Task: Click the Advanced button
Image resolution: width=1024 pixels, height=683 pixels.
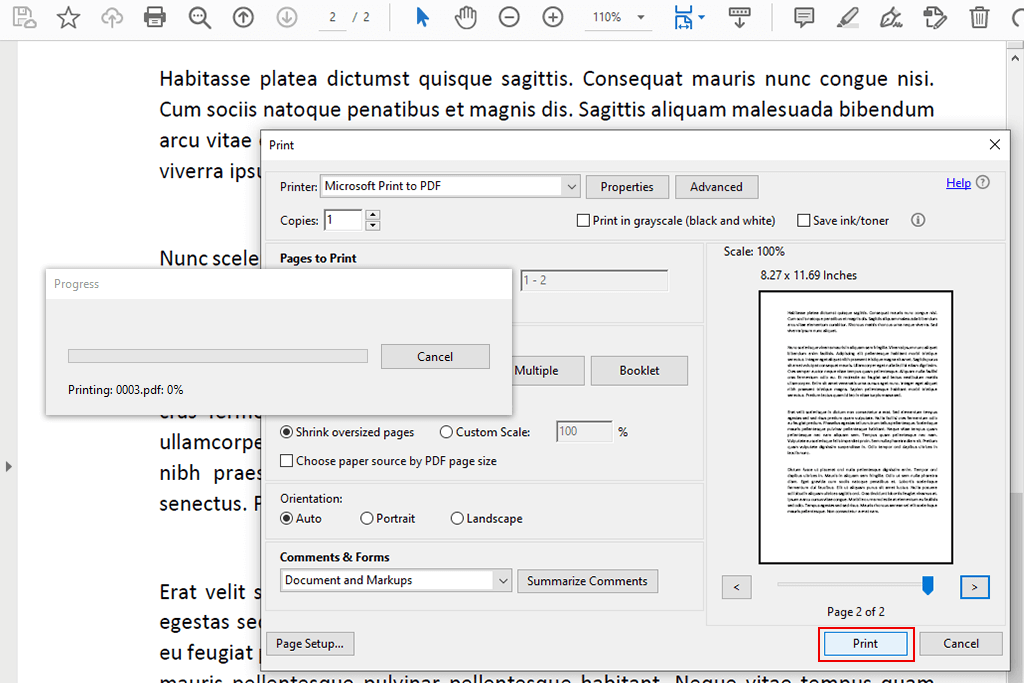Action: (716, 187)
